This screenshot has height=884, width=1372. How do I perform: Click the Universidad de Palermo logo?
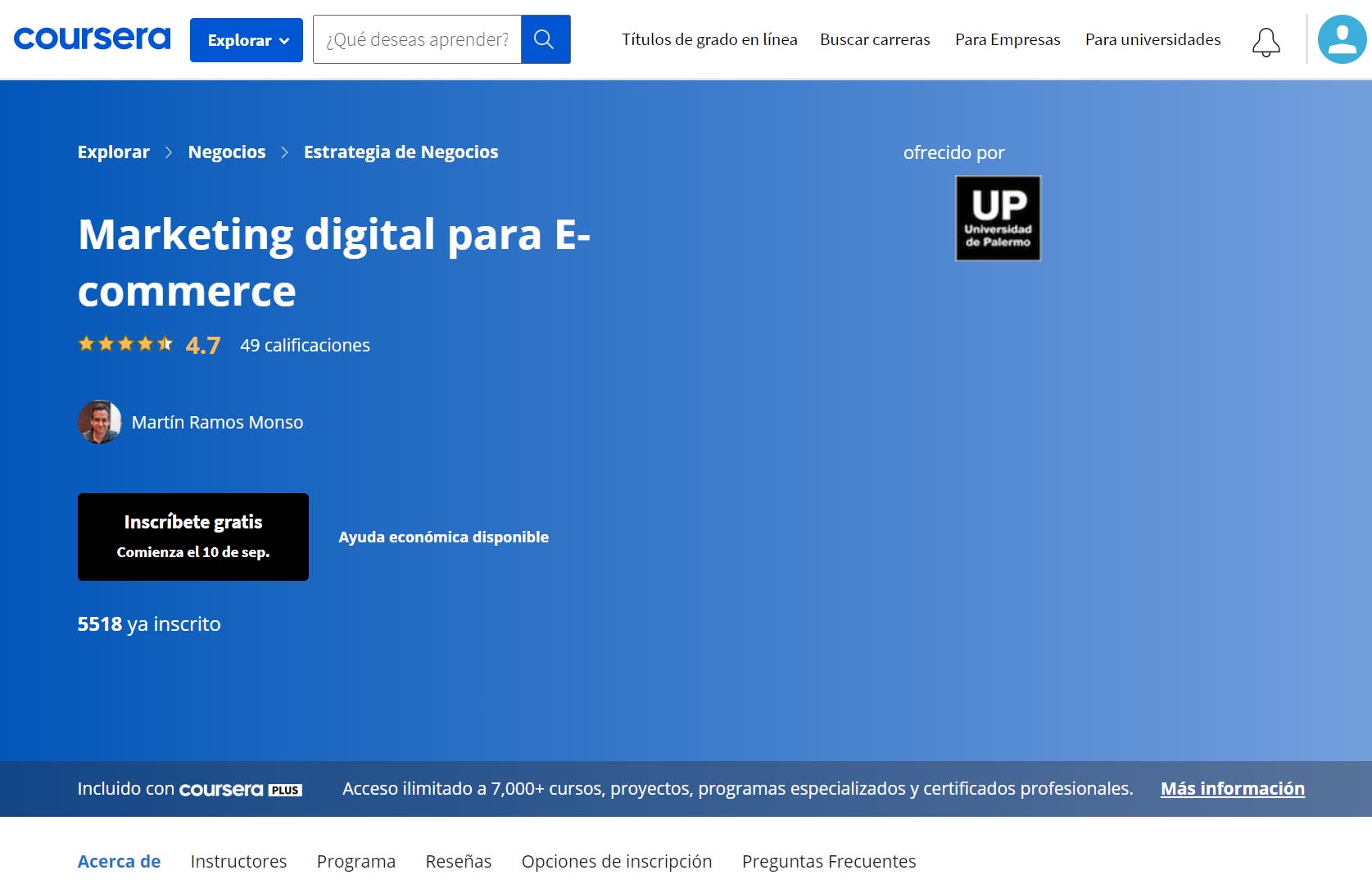(998, 218)
